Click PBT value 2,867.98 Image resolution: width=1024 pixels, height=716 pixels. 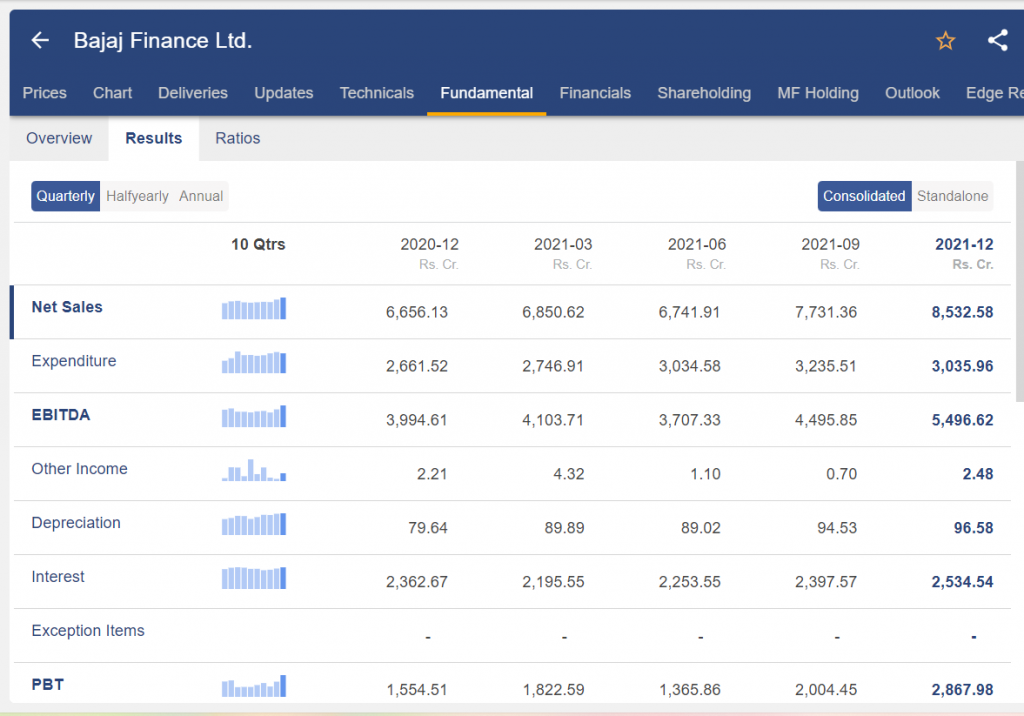962,689
